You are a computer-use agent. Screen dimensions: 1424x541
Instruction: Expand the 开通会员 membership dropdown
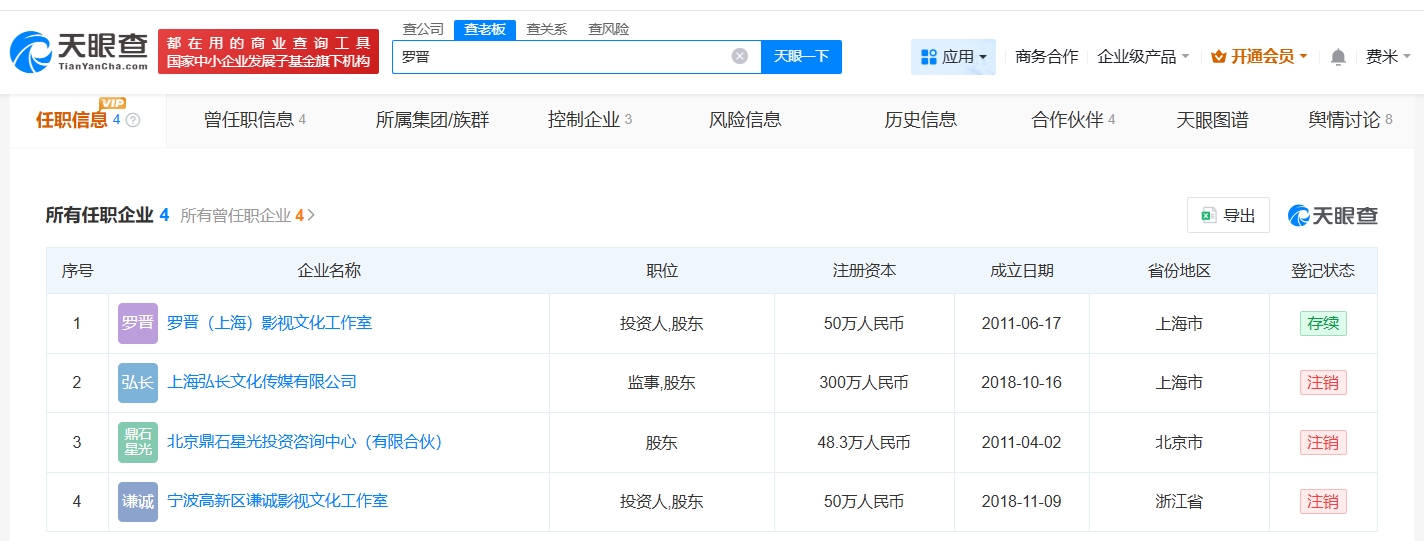coord(1259,57)
